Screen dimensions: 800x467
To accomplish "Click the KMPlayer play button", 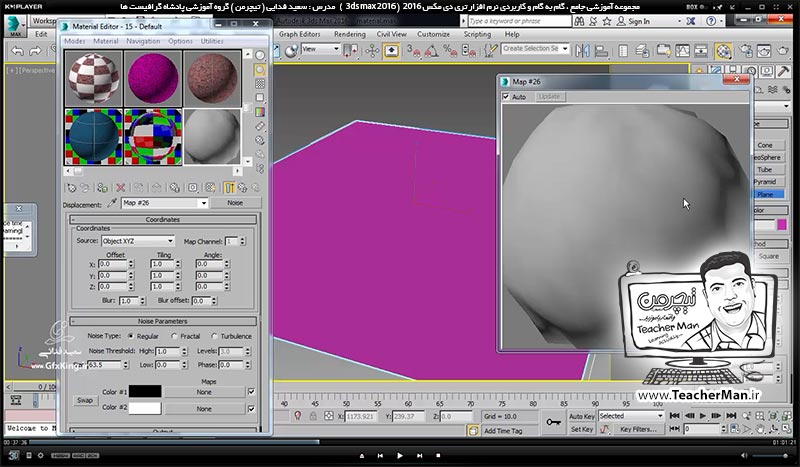I will [399, 455].
